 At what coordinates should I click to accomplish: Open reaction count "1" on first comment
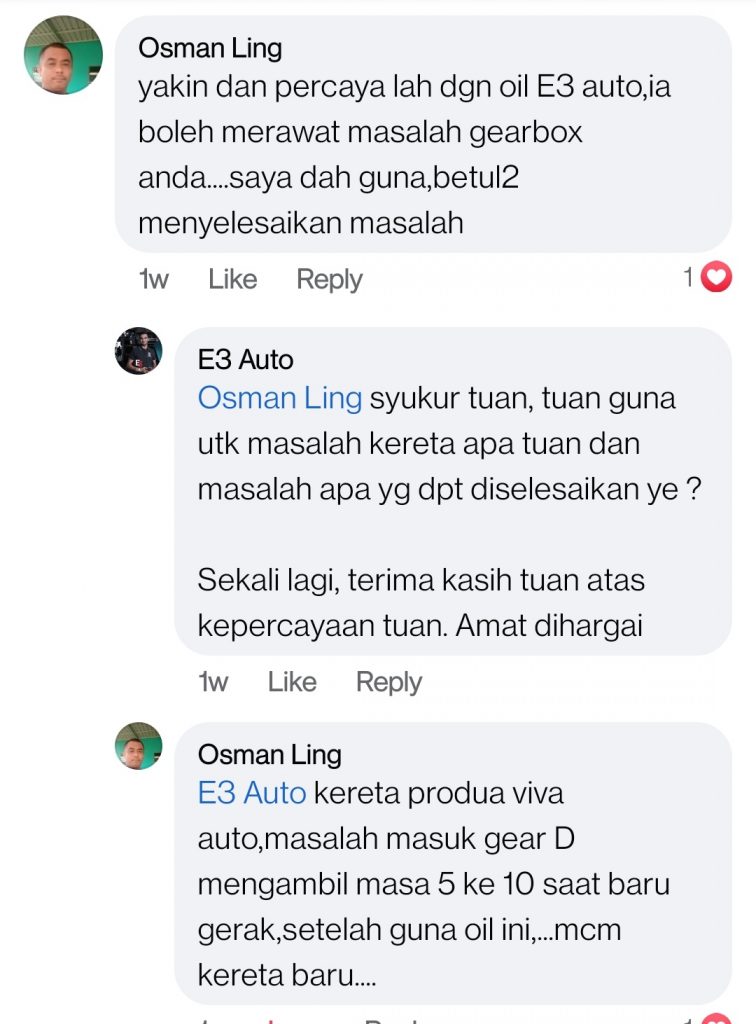click(688, 278)
